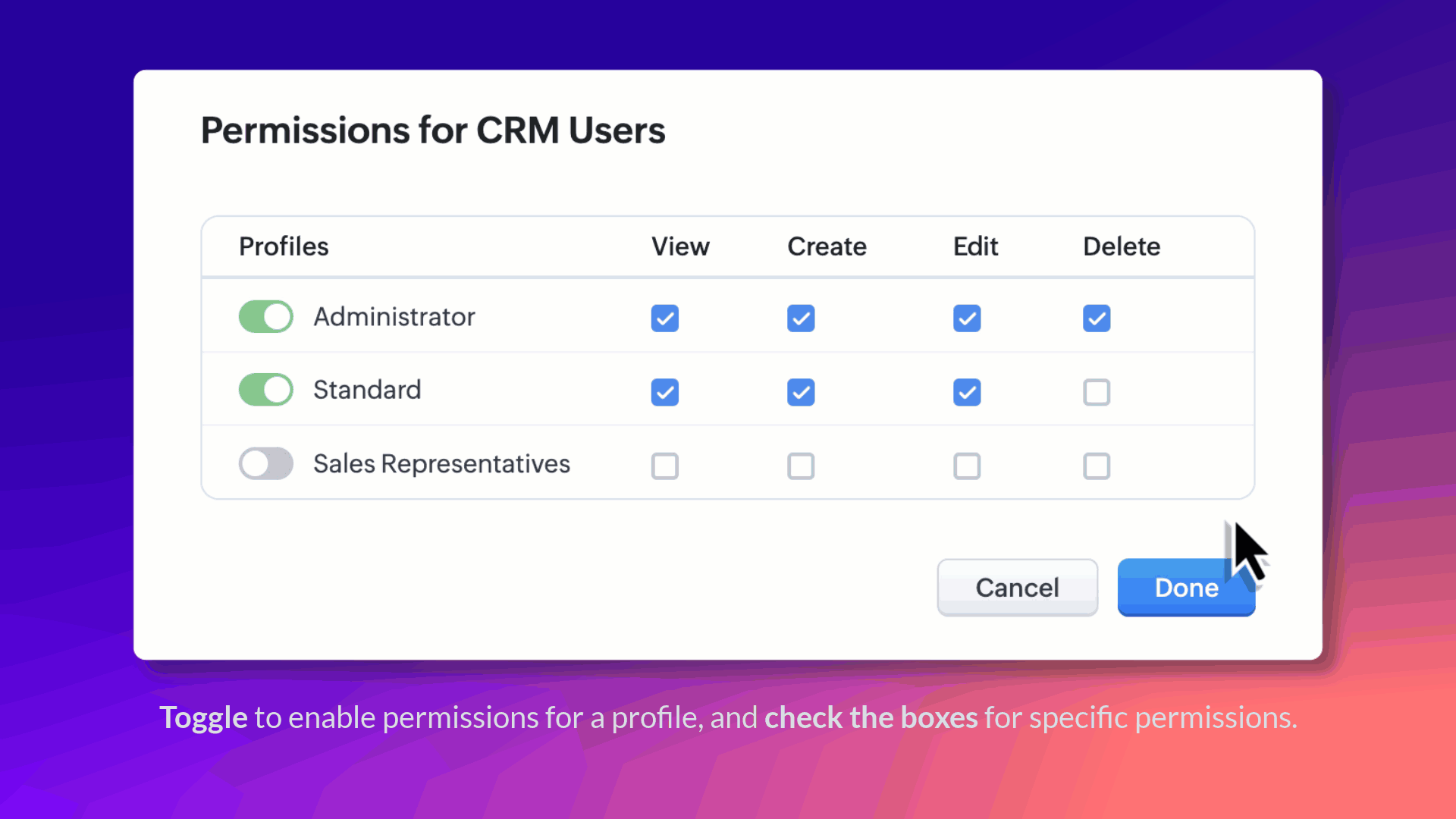The height and width of the screenshot is (819, 1456).
Task: Uncheck Create permission for Administrator
Action: click(800, 318)
